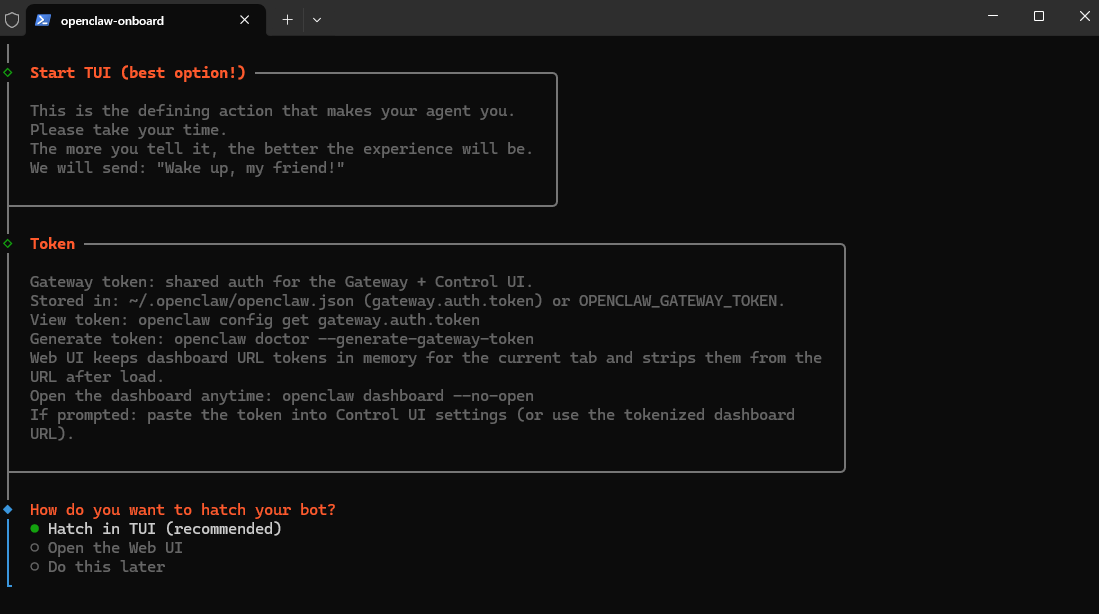
Task: Click green diamond marker beside Token
Action: [8, 244]
